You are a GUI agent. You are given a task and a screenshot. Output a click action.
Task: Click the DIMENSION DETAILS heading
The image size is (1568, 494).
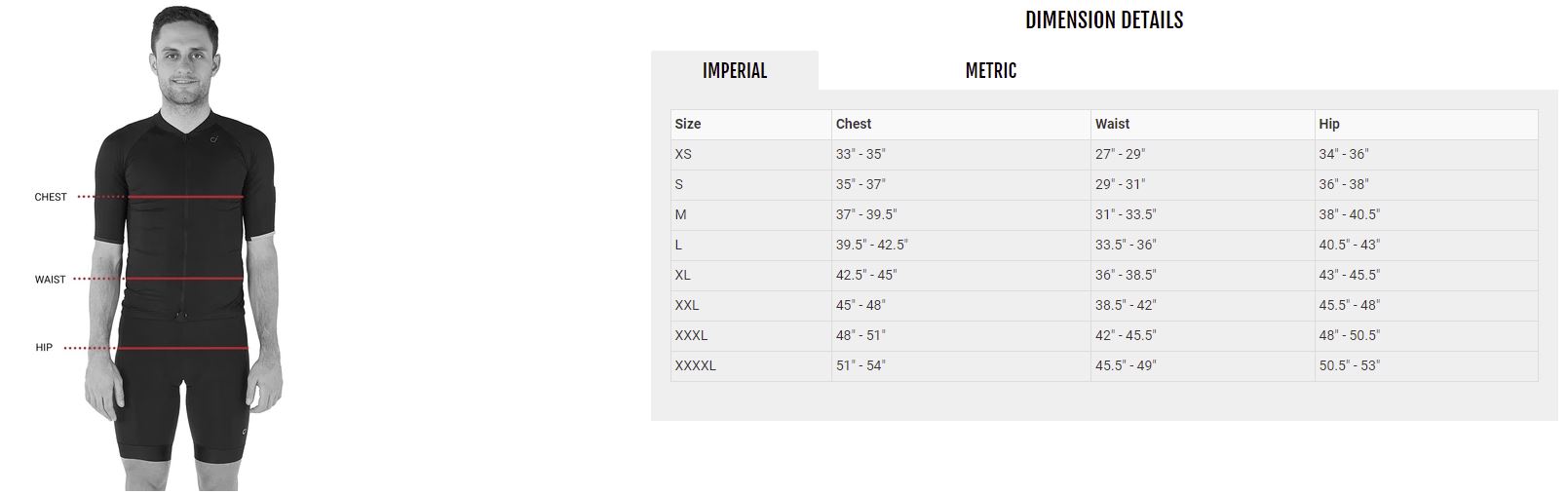pyautogui.click(x=1104, y=20)
